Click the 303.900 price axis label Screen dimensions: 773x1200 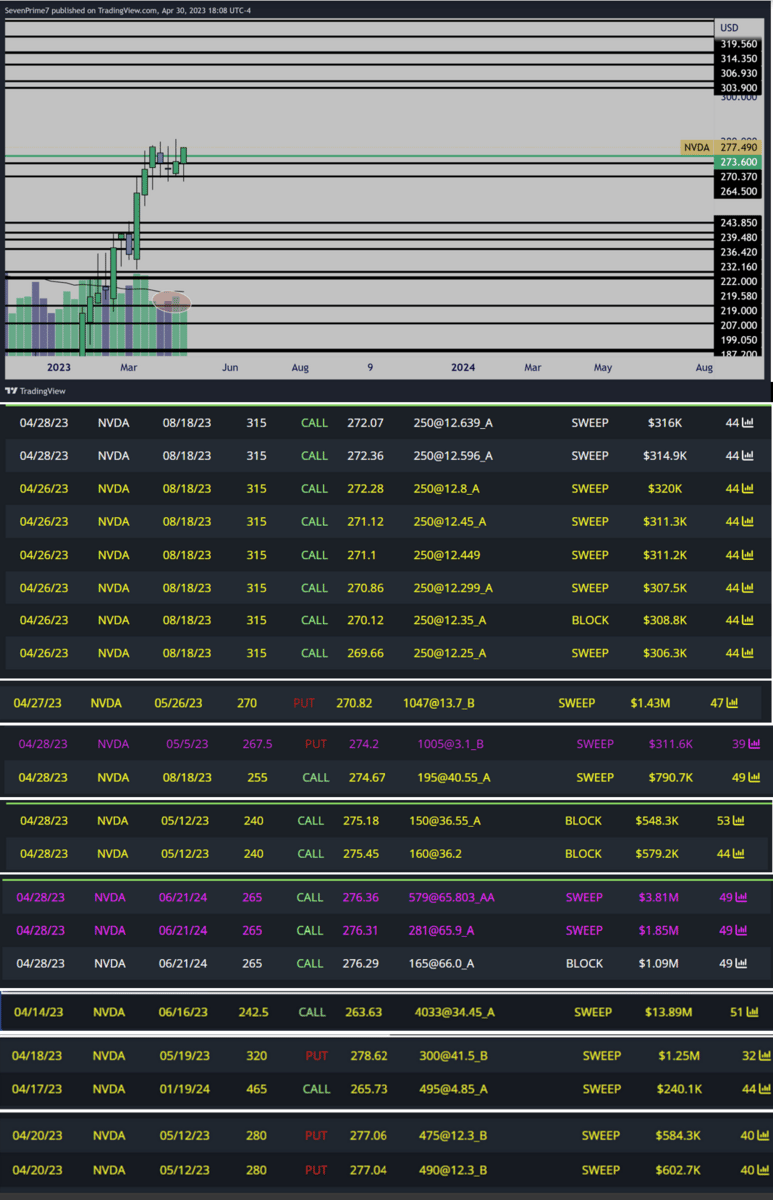739,88
